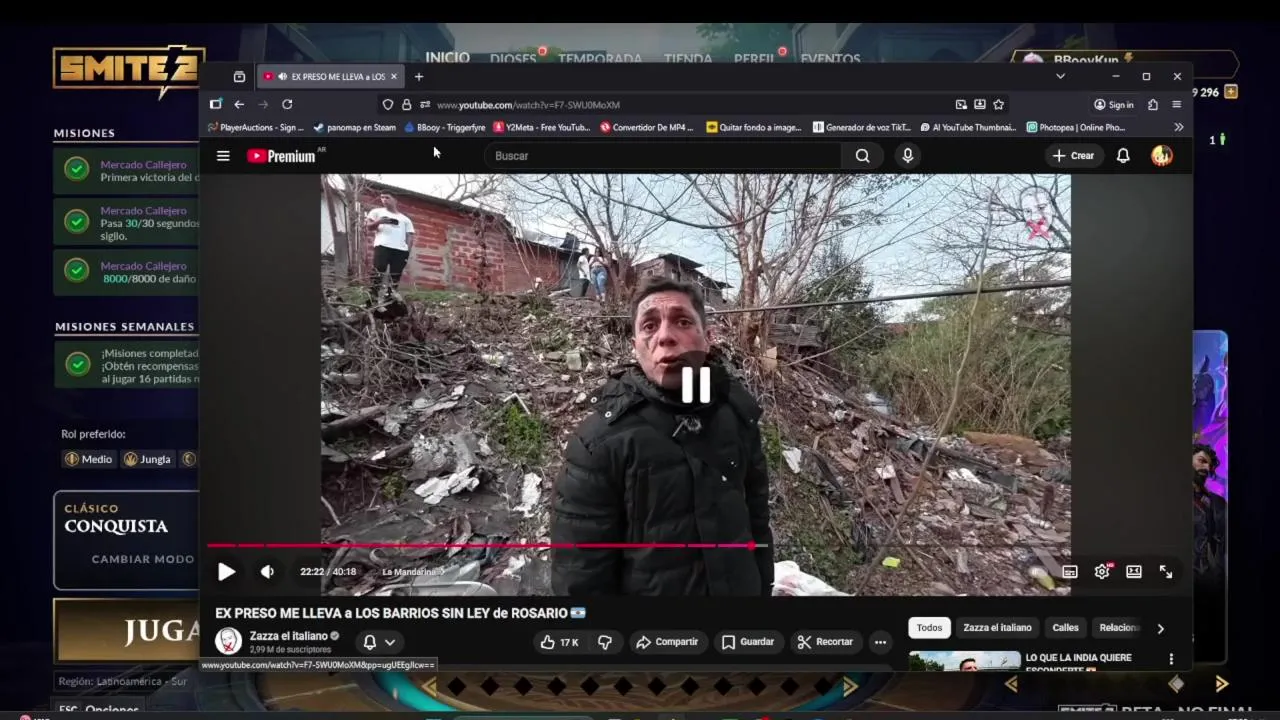Open the player settings gear
Viewport: 1280px width, 720px height.
(x=1102, y=572)
